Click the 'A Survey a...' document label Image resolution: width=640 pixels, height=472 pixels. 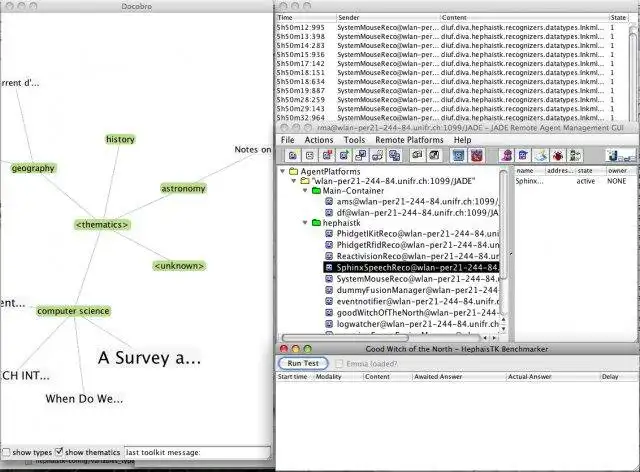point(149,358)
